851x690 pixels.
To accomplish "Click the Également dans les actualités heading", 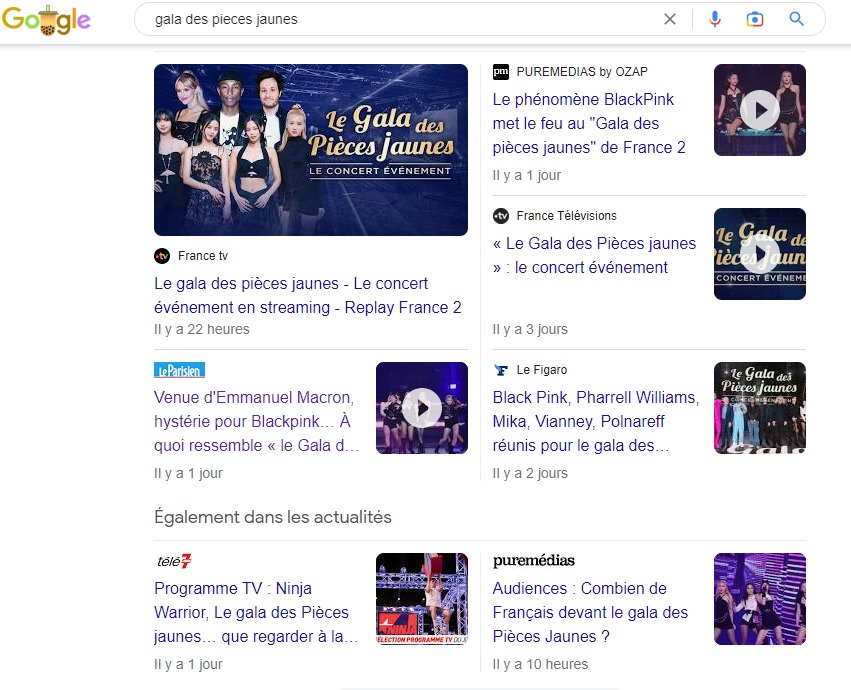I will coord(272,517).
